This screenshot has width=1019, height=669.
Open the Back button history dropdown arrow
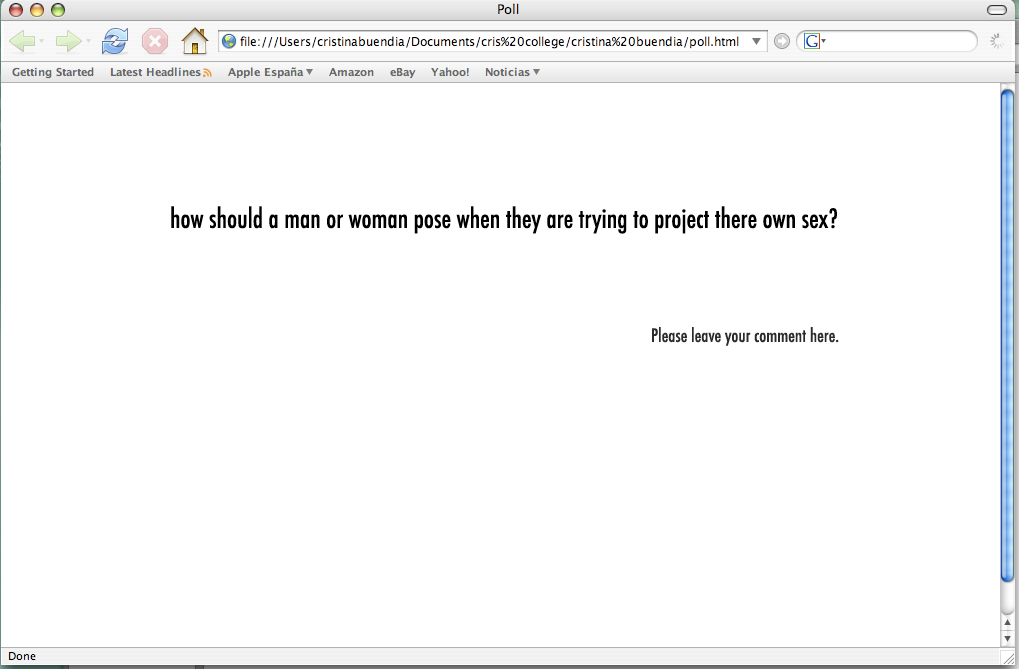[x=41, y=42]
